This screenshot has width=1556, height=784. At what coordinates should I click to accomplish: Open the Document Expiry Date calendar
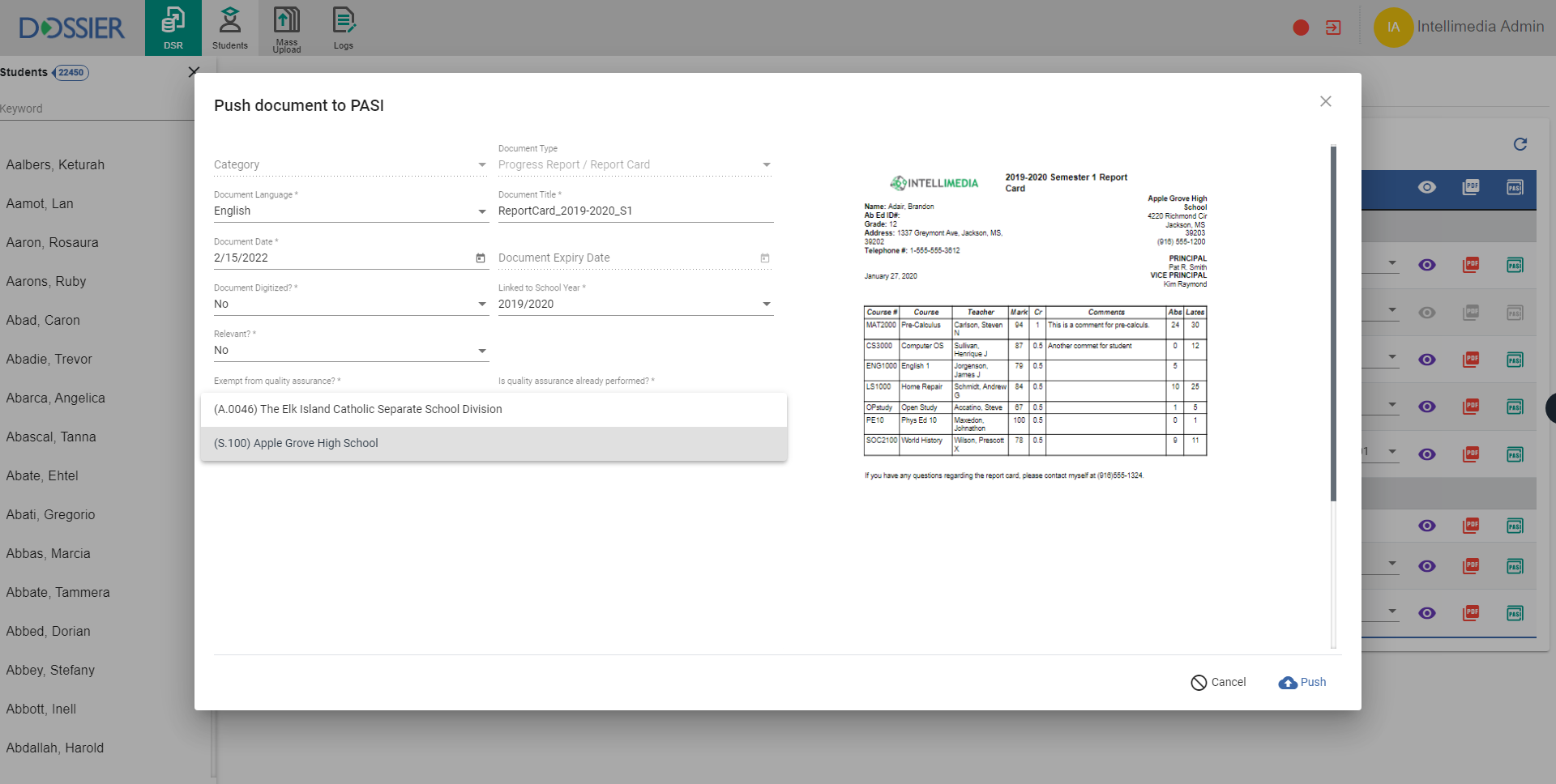pyautogui.click(x=764, y=258)
